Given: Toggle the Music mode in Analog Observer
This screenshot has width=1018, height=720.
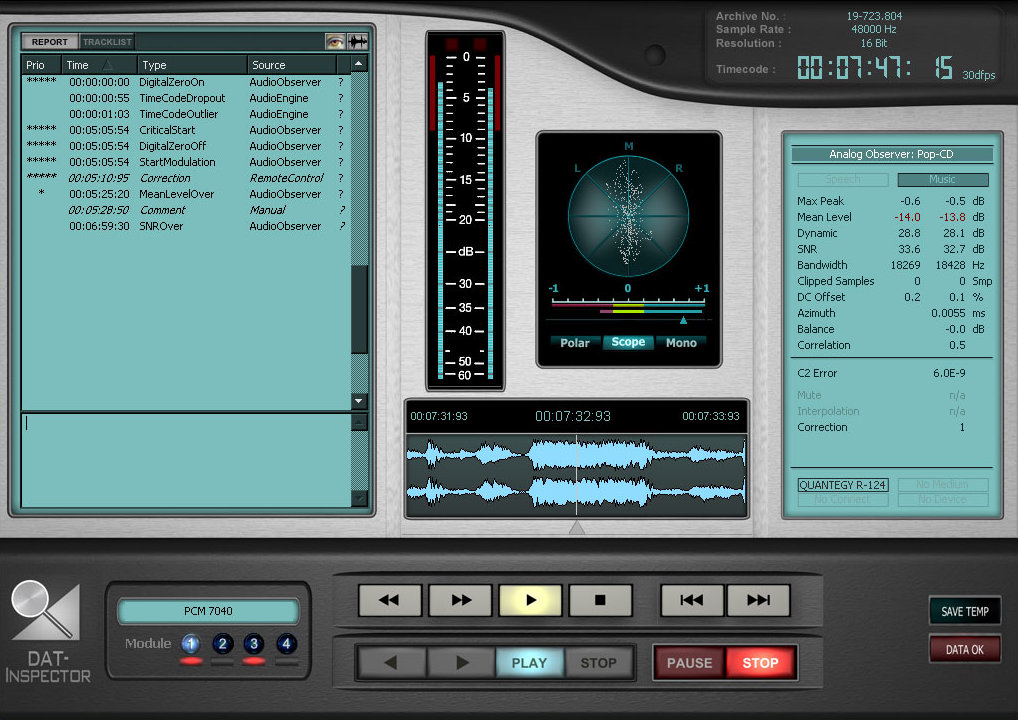Looking at the screenshot, I should [942, 180].
